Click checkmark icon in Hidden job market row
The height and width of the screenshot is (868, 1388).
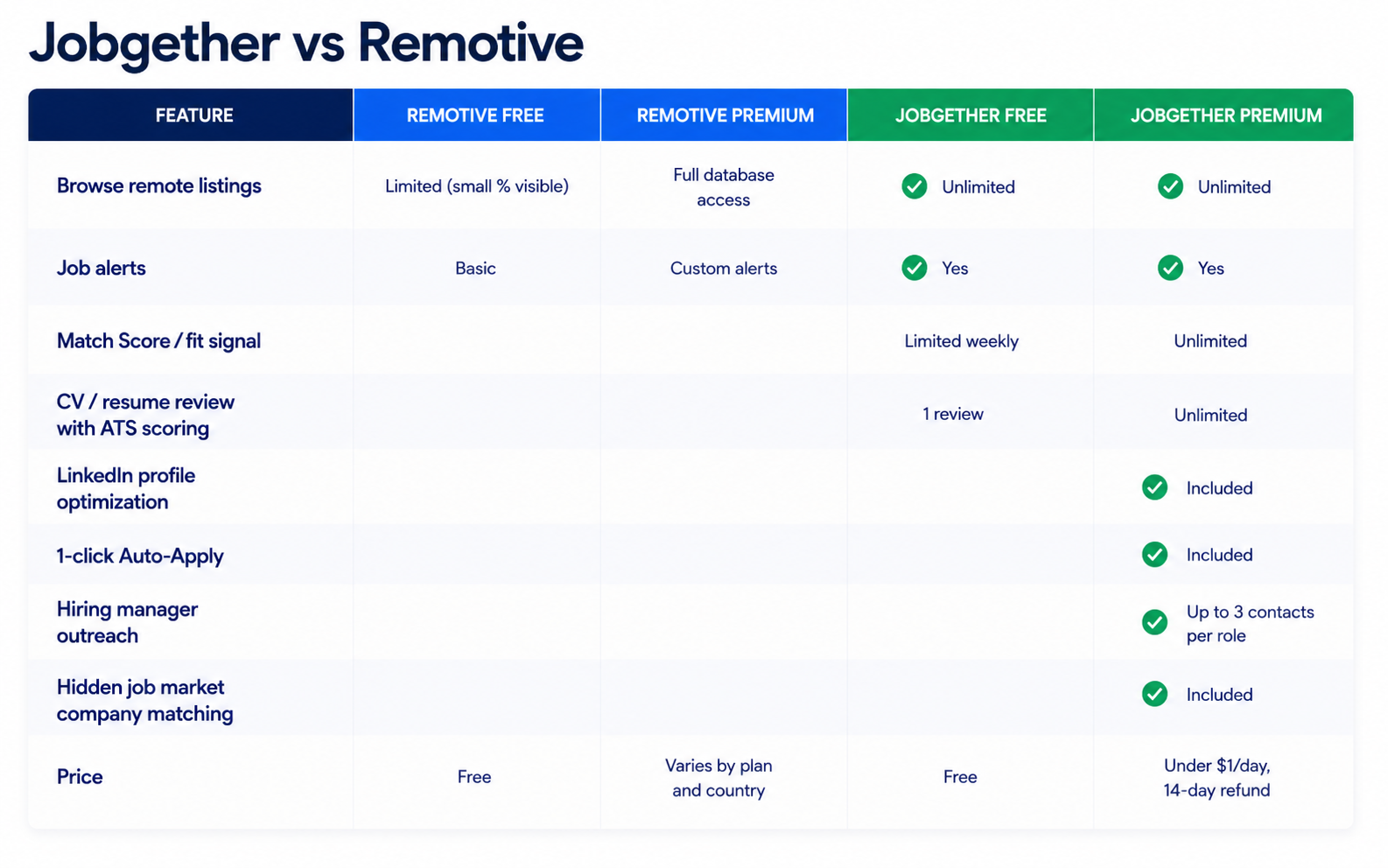pyautogui.click(x=1154, y=694)
